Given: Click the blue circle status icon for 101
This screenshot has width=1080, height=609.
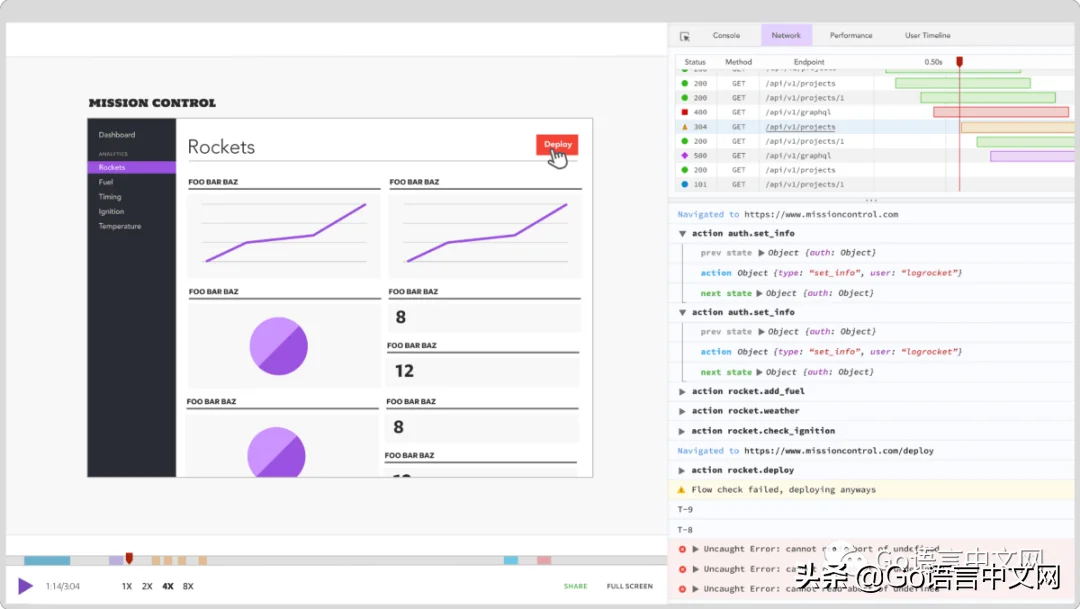Looking at the screenshot, I should click(685, 185).
